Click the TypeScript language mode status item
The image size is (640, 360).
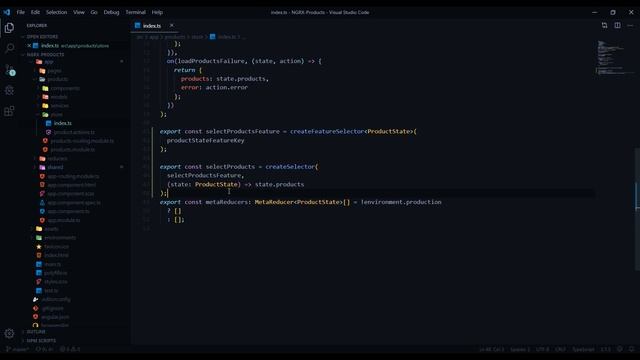(583, 349)
